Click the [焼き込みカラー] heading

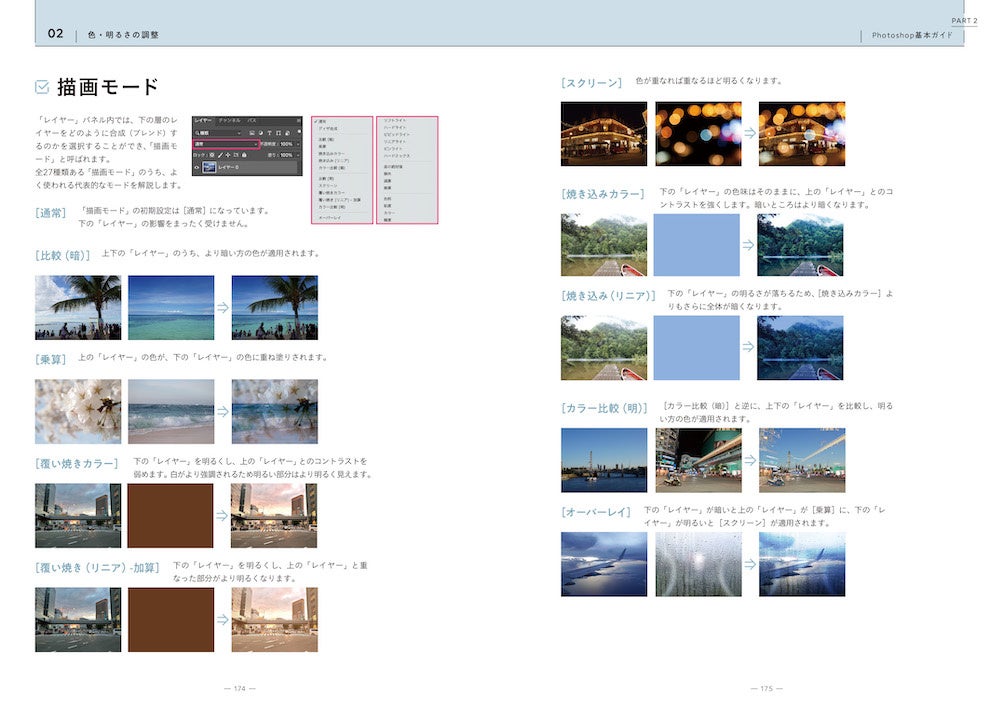[x=603, y=193]
